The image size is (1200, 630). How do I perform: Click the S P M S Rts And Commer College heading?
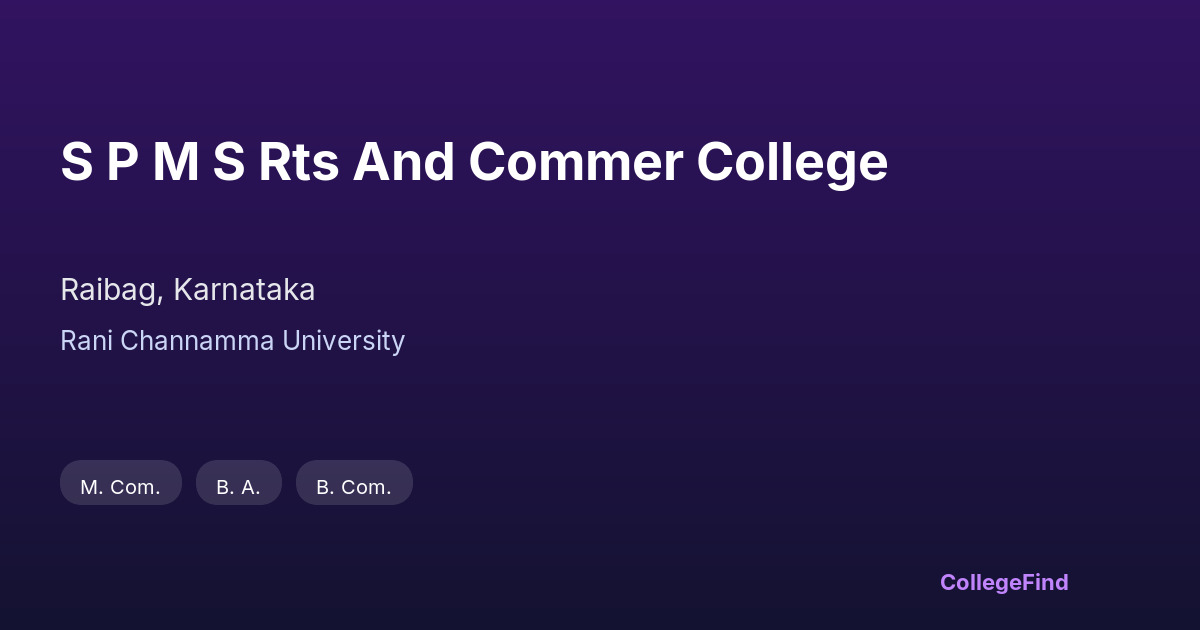(474, 162)
